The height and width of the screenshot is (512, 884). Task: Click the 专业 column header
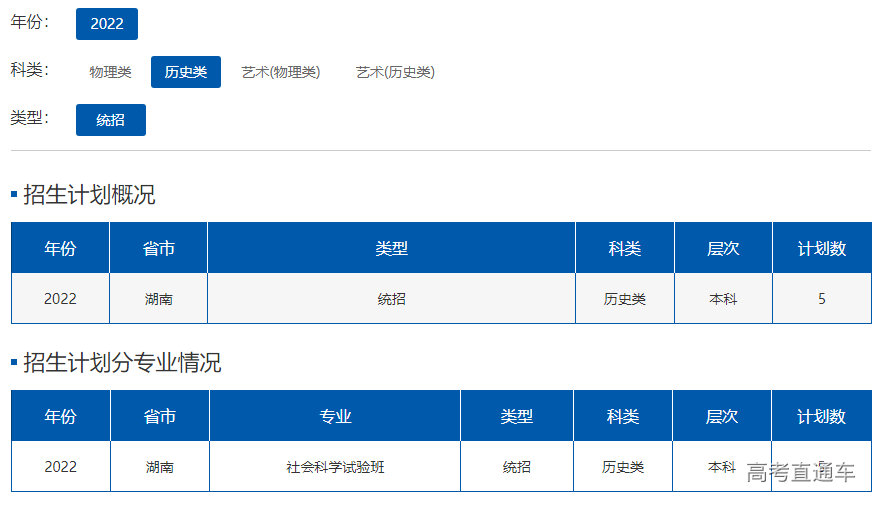click(335, 416)
